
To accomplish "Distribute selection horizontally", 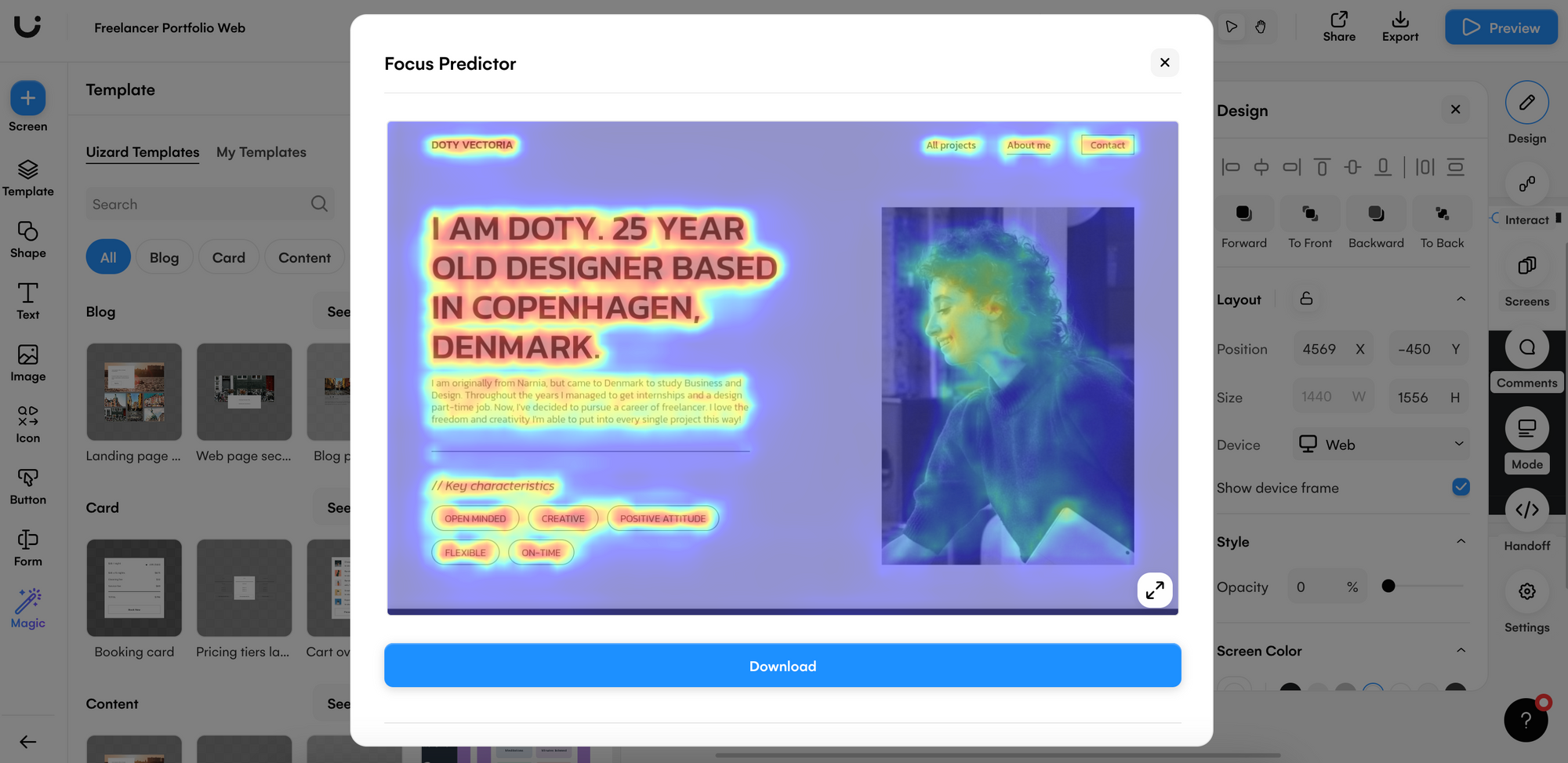I will tap(1425, 166).
